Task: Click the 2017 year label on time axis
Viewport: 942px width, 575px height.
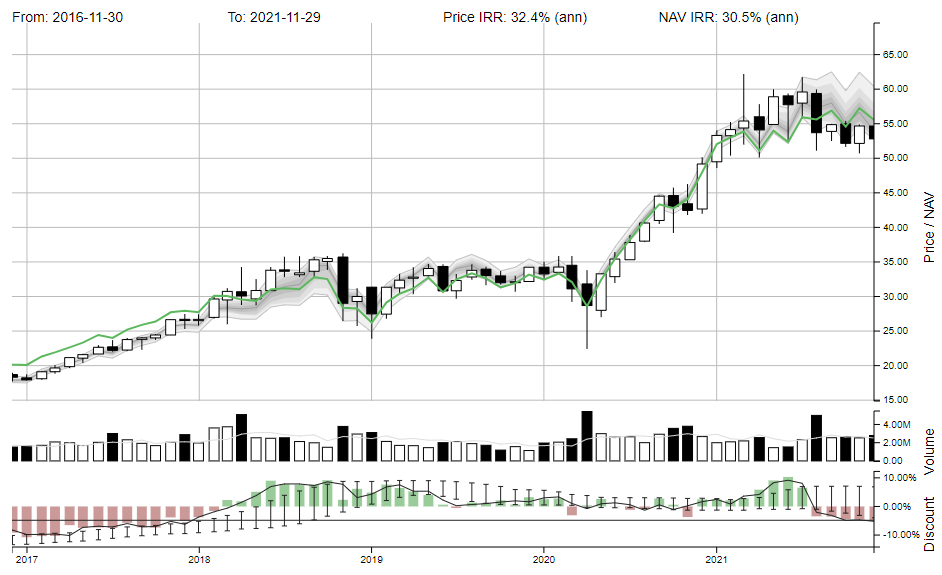Action: (x=26, y=560)
